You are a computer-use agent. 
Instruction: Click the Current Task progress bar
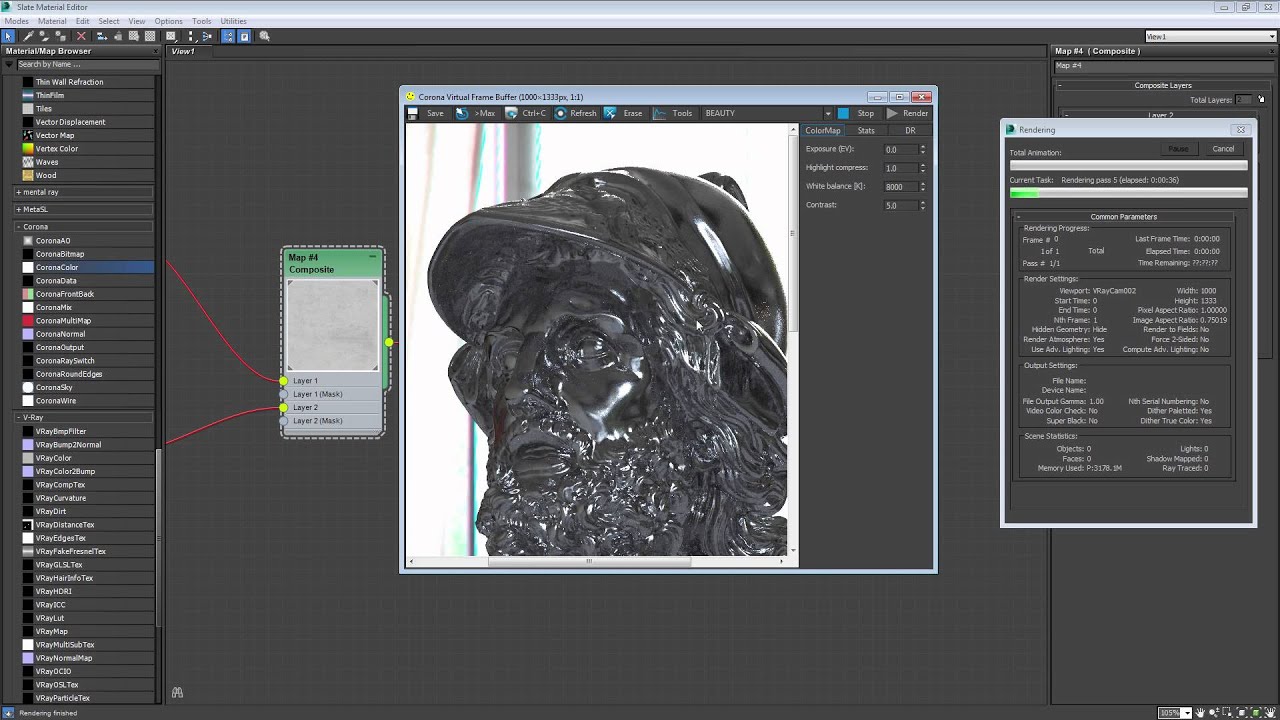1128,193
